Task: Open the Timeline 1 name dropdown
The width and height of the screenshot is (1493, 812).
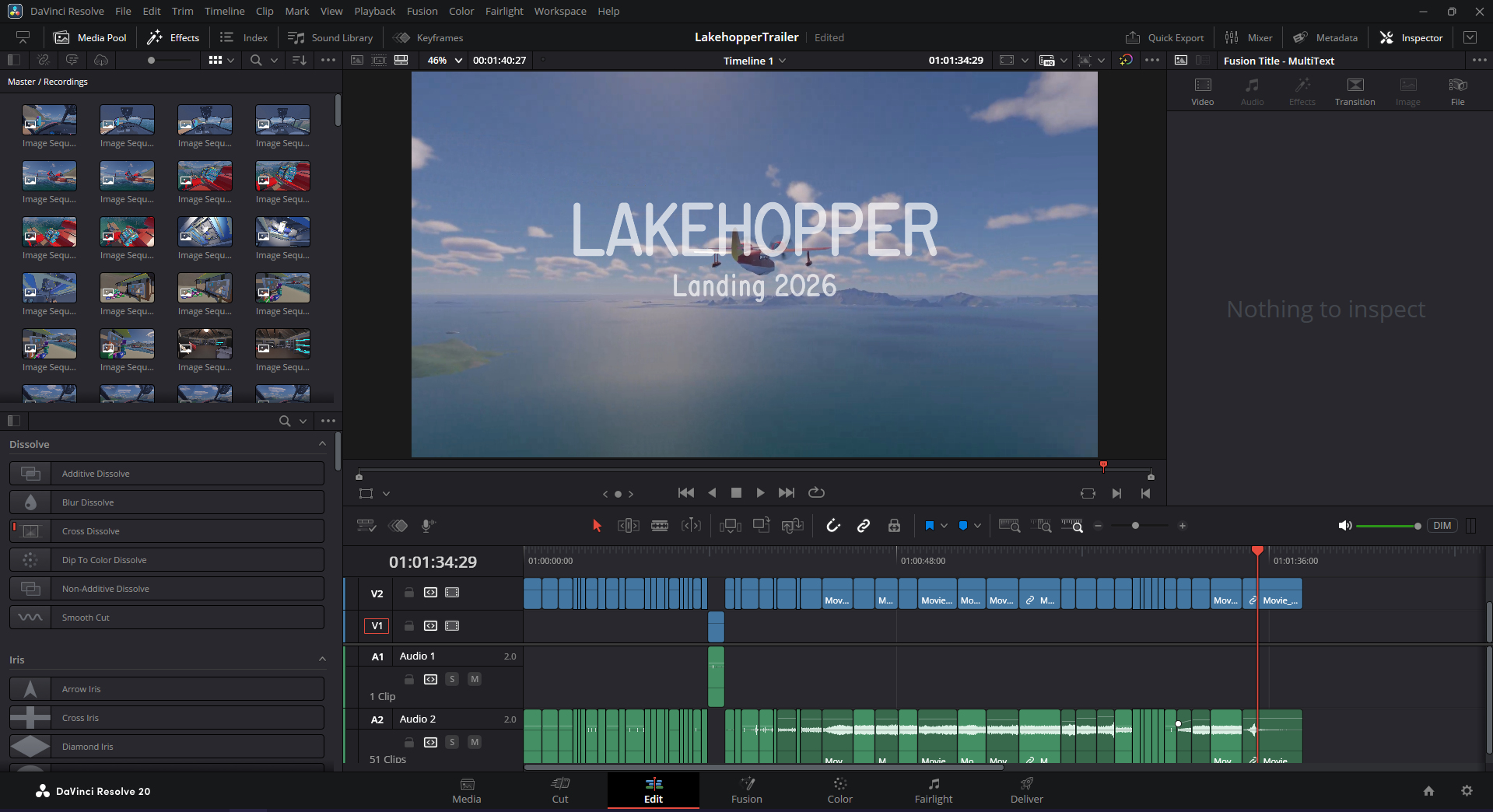Action: (754, 61)
